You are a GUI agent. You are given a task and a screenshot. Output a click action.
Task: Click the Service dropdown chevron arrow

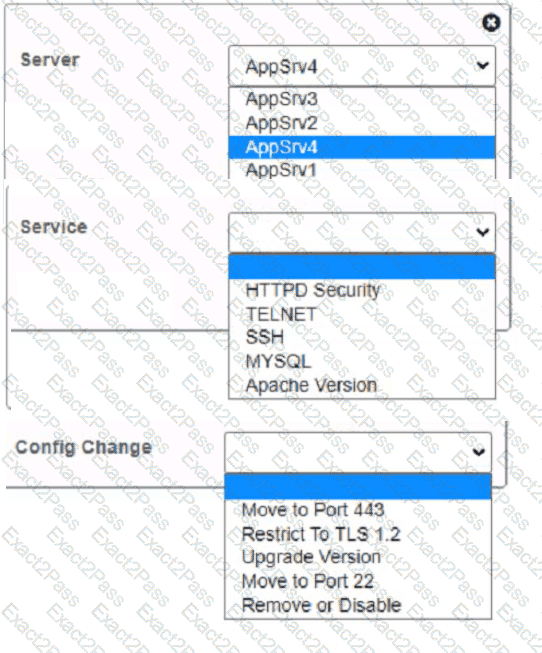(482, 232)
